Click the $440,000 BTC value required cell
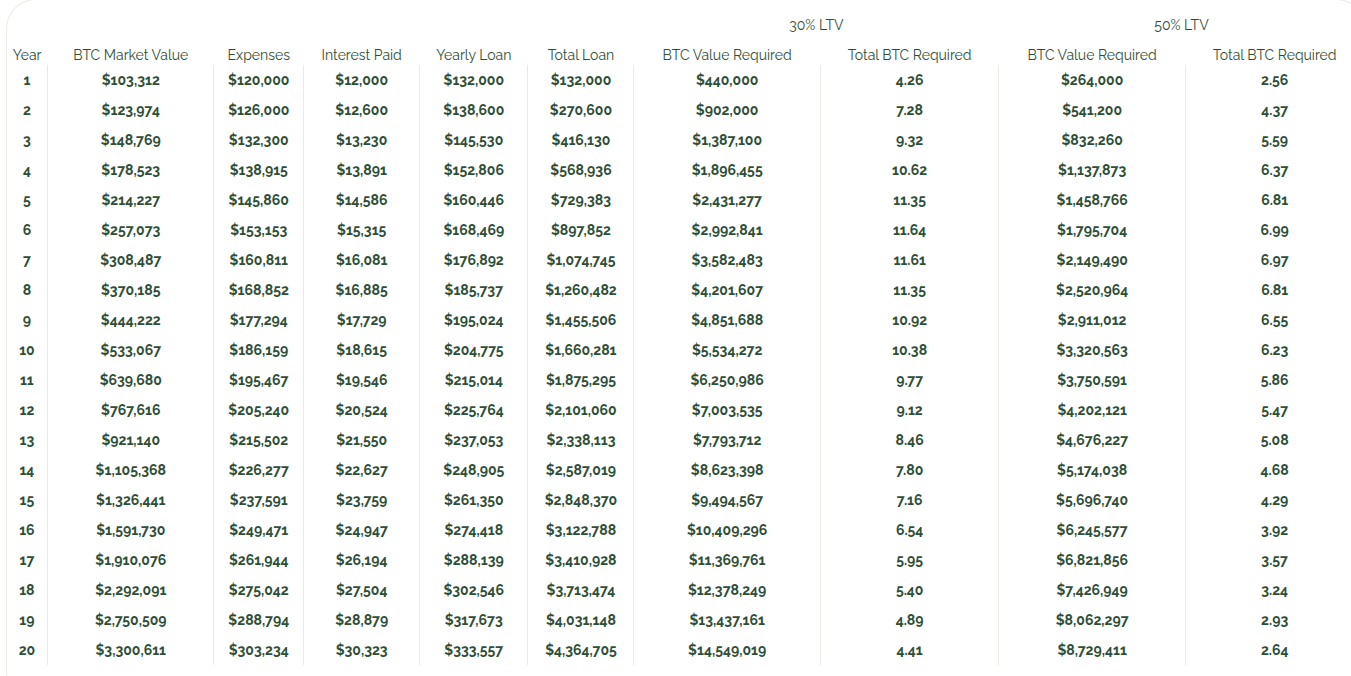Viewport: 1351px width, 676px height. [727, 80]
